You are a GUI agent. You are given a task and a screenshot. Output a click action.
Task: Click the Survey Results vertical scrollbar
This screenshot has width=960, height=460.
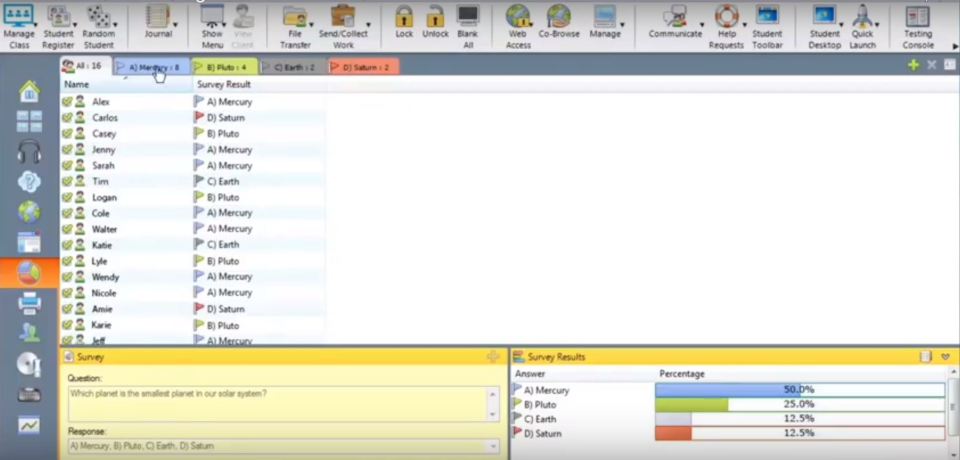point(953,412)
